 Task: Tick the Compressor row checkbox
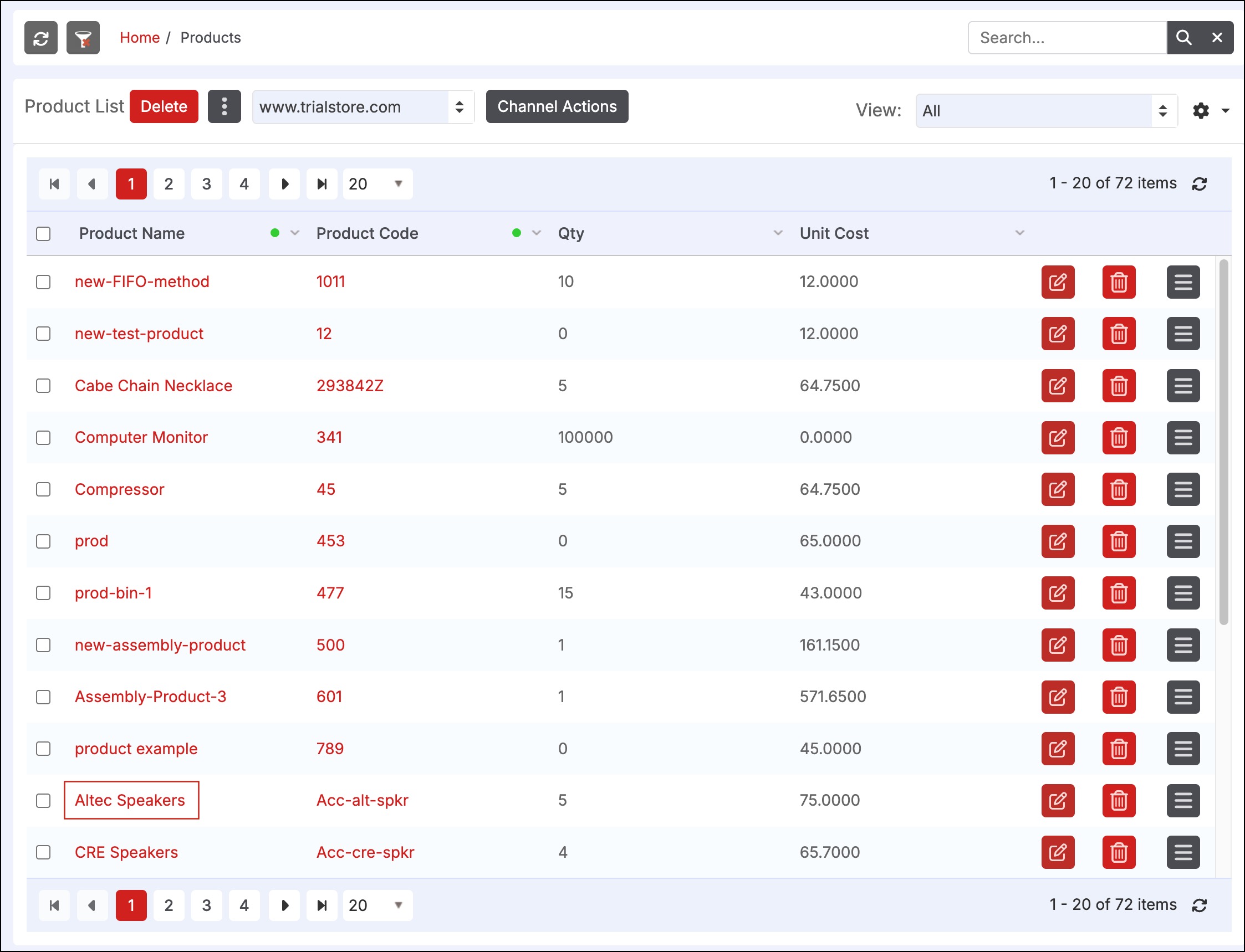click(x=44, y=490)
